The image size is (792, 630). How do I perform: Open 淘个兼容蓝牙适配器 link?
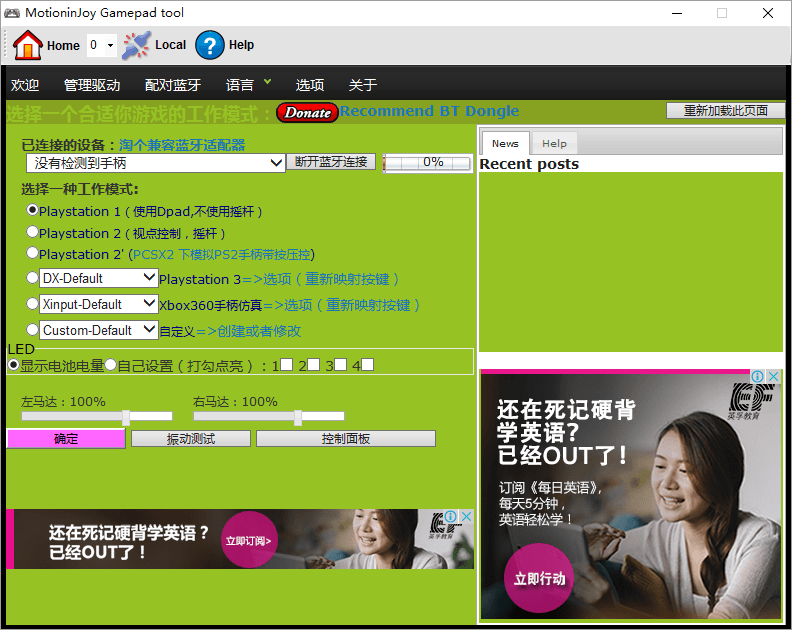pyautogui.click(x=182, y=146)
